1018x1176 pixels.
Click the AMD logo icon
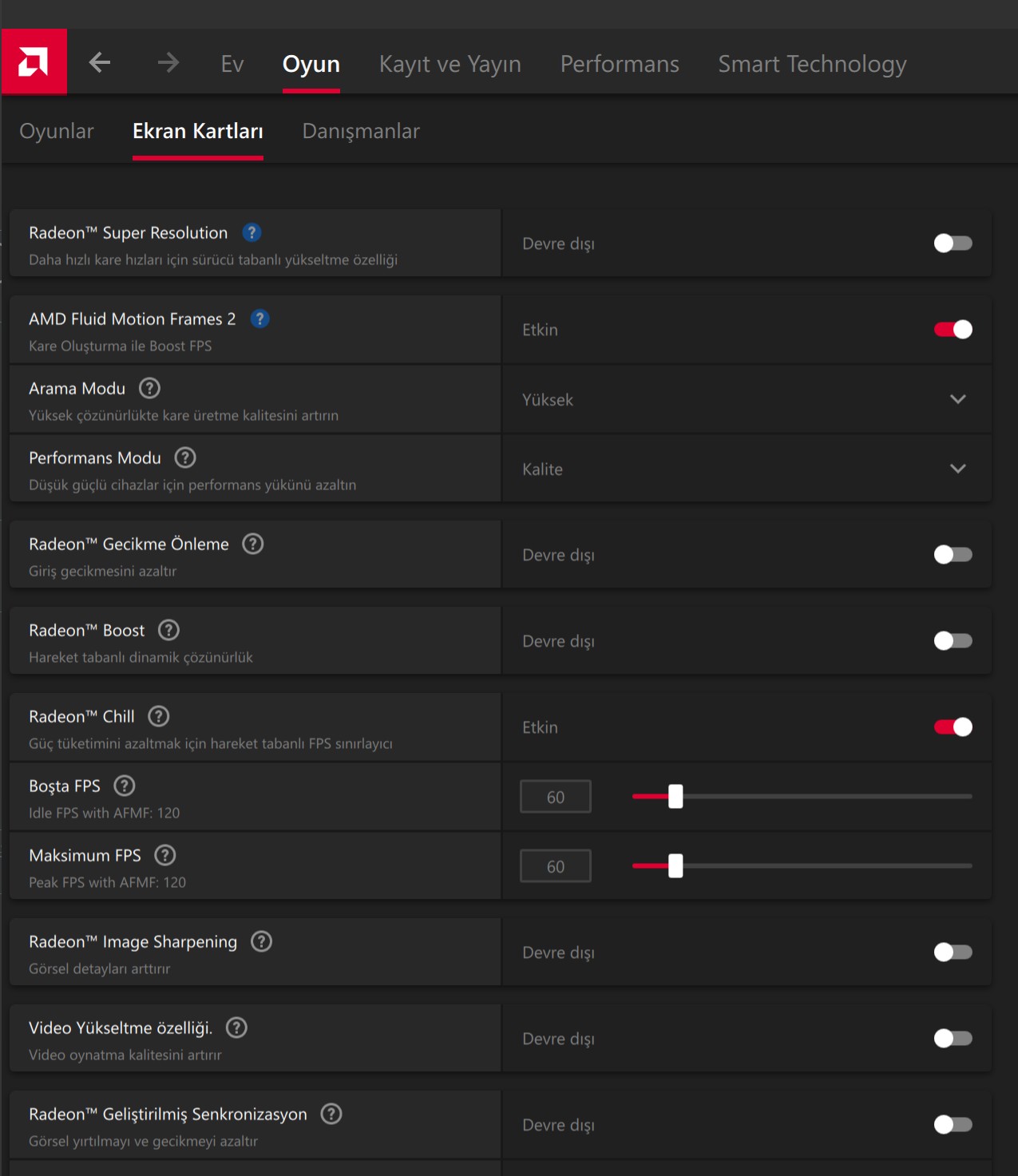click(x=34, y=62)
